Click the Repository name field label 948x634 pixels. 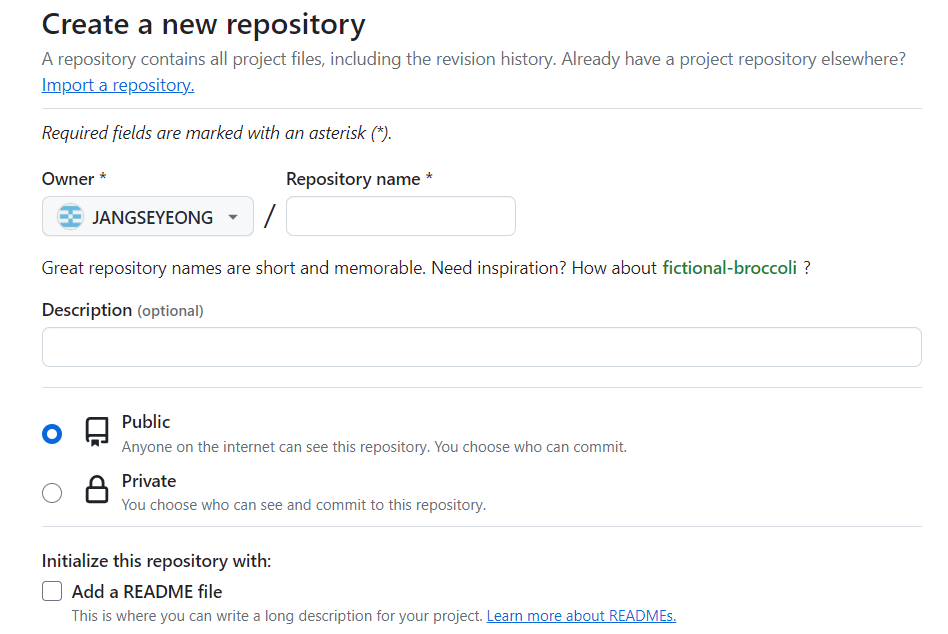[353, 179]
